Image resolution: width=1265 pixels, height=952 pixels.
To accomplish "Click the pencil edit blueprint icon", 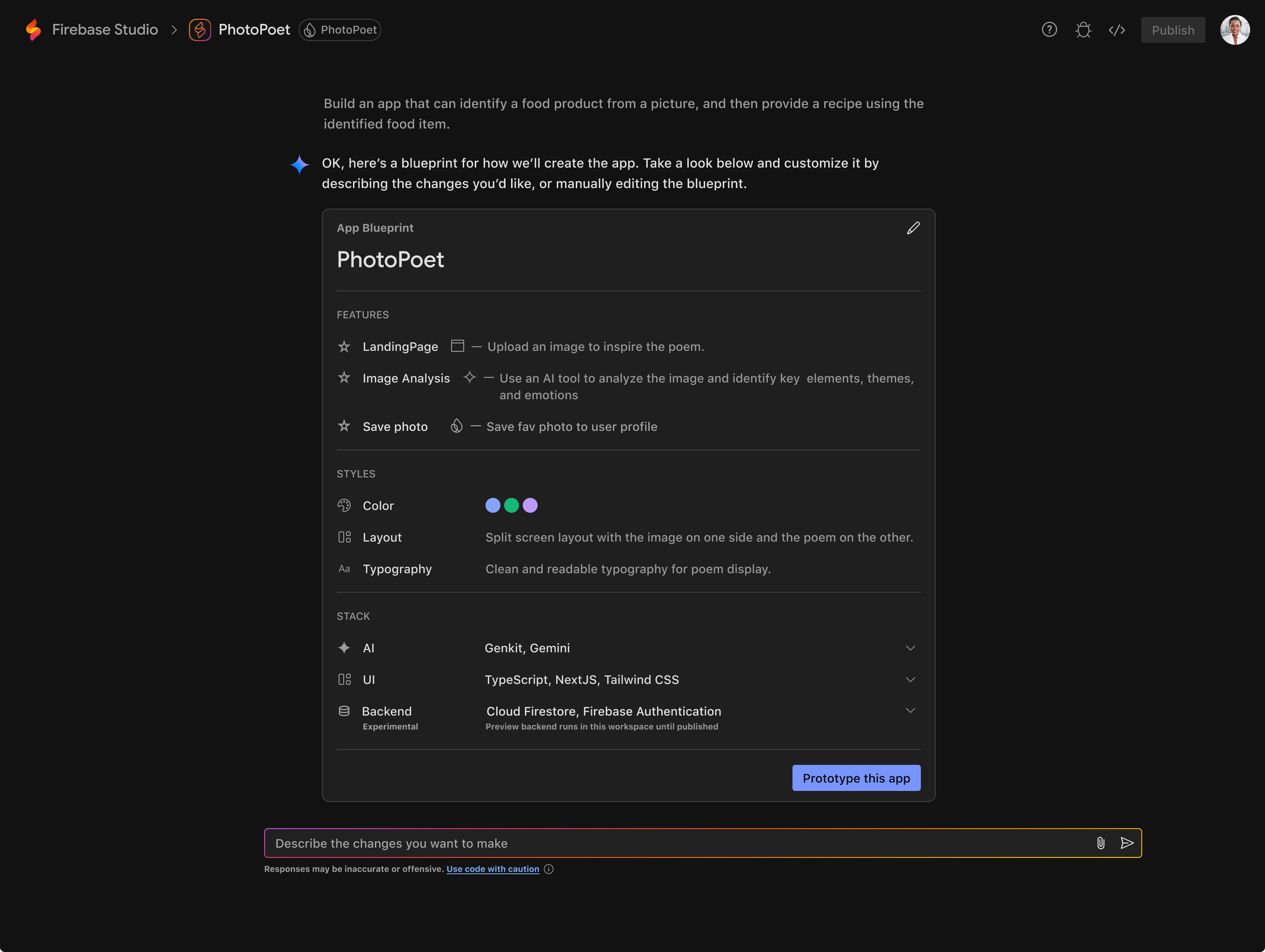I will tap(913, 228).
